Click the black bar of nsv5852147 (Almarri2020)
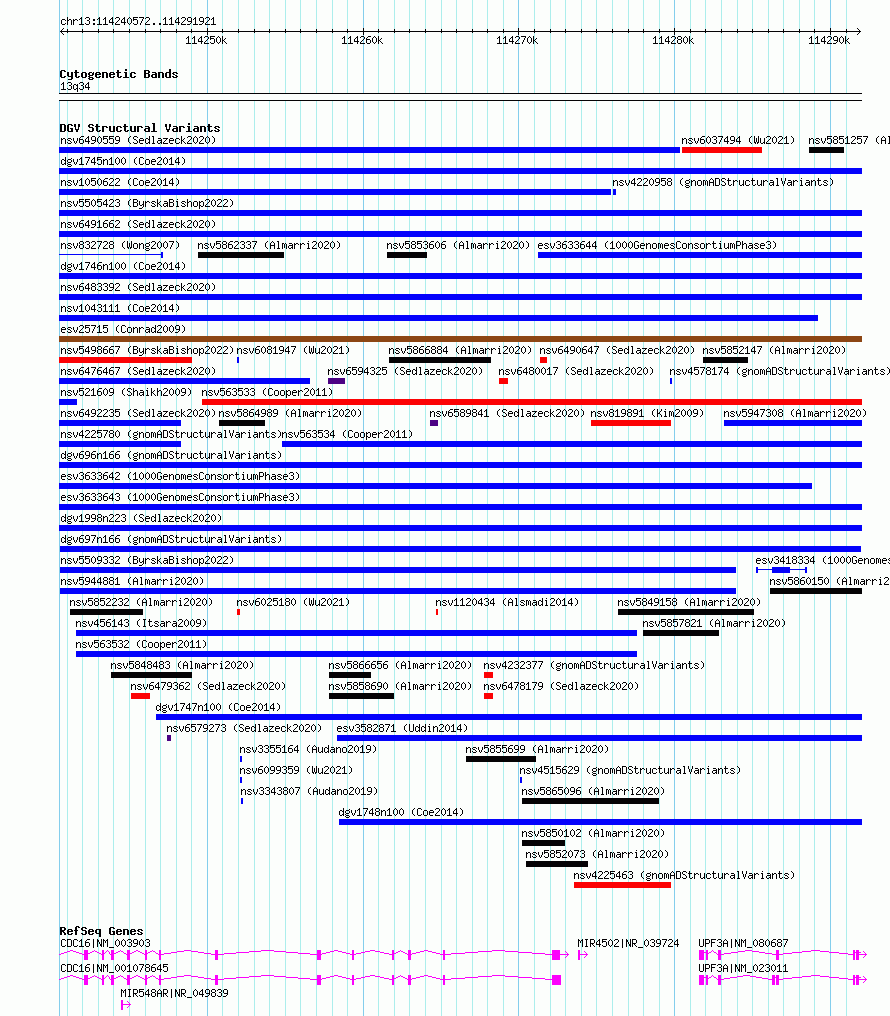This screenshot has height=1016, width=890. point(725,360)
